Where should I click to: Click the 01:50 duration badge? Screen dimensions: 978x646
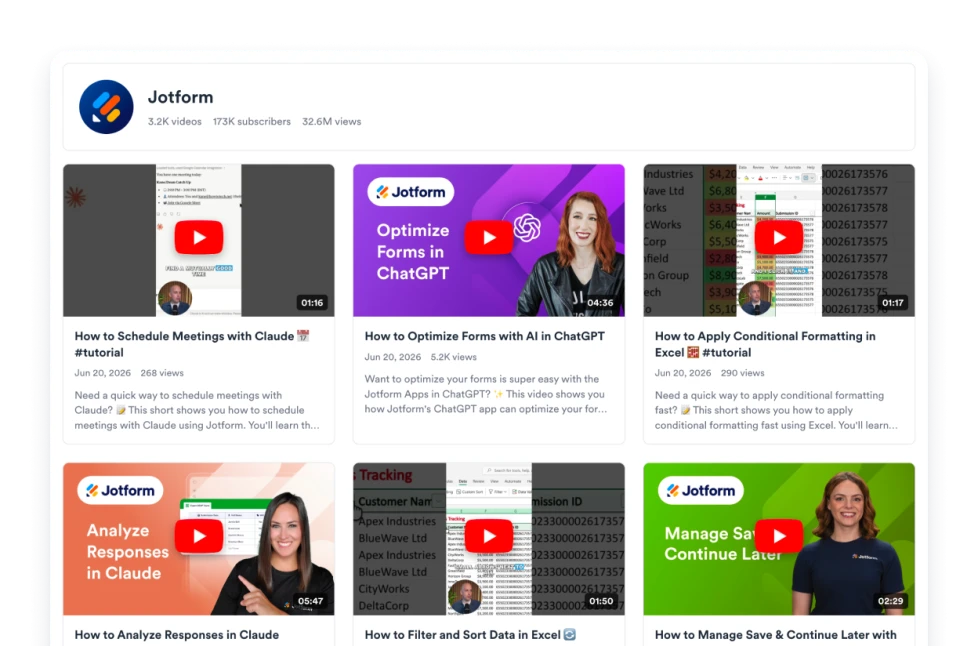[x=601, y=601]
